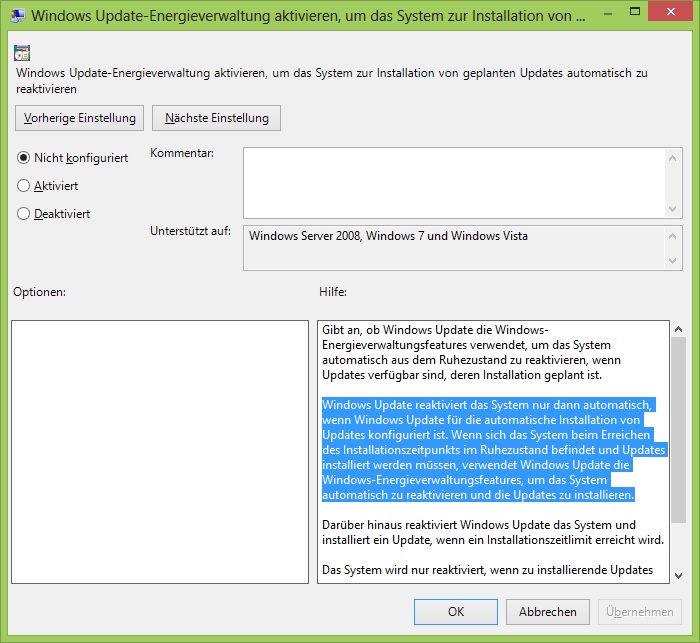
Task: Click the policy setting icon below title bar
Action: 22,53
